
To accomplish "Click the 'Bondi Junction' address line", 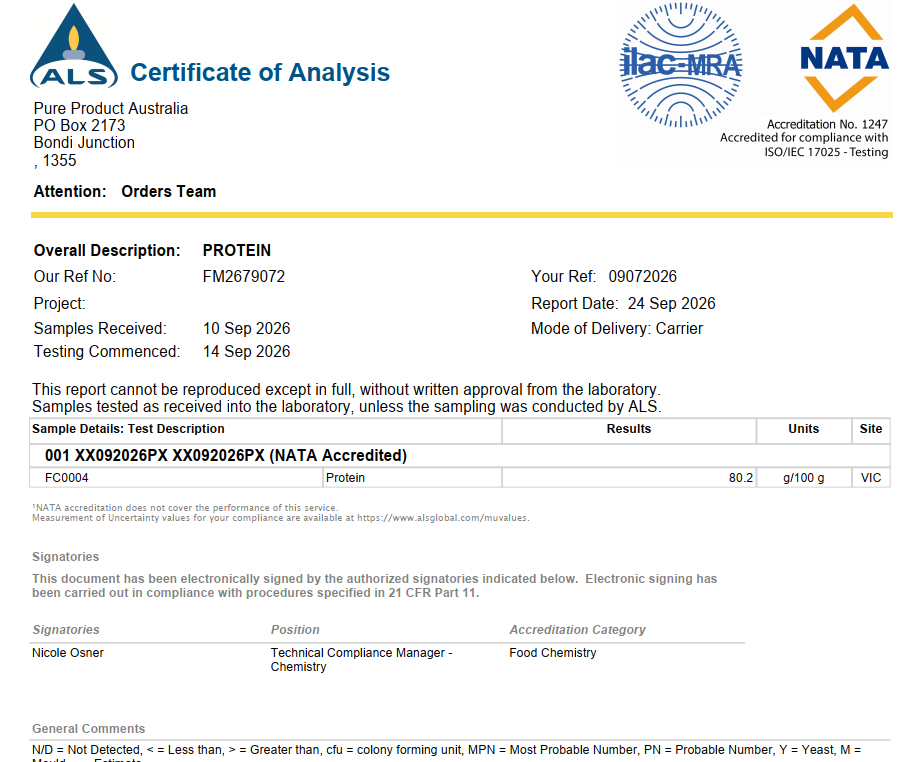I will (84, 143).
